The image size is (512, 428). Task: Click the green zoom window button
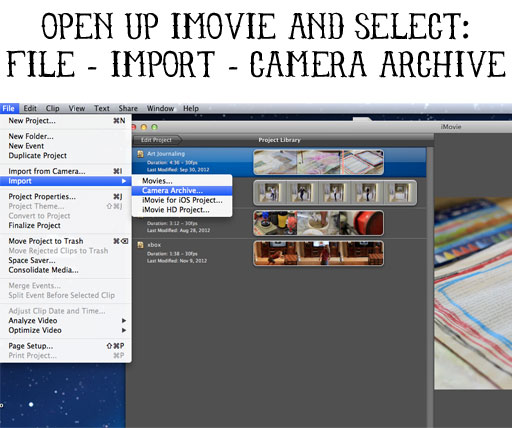point(154,127)
